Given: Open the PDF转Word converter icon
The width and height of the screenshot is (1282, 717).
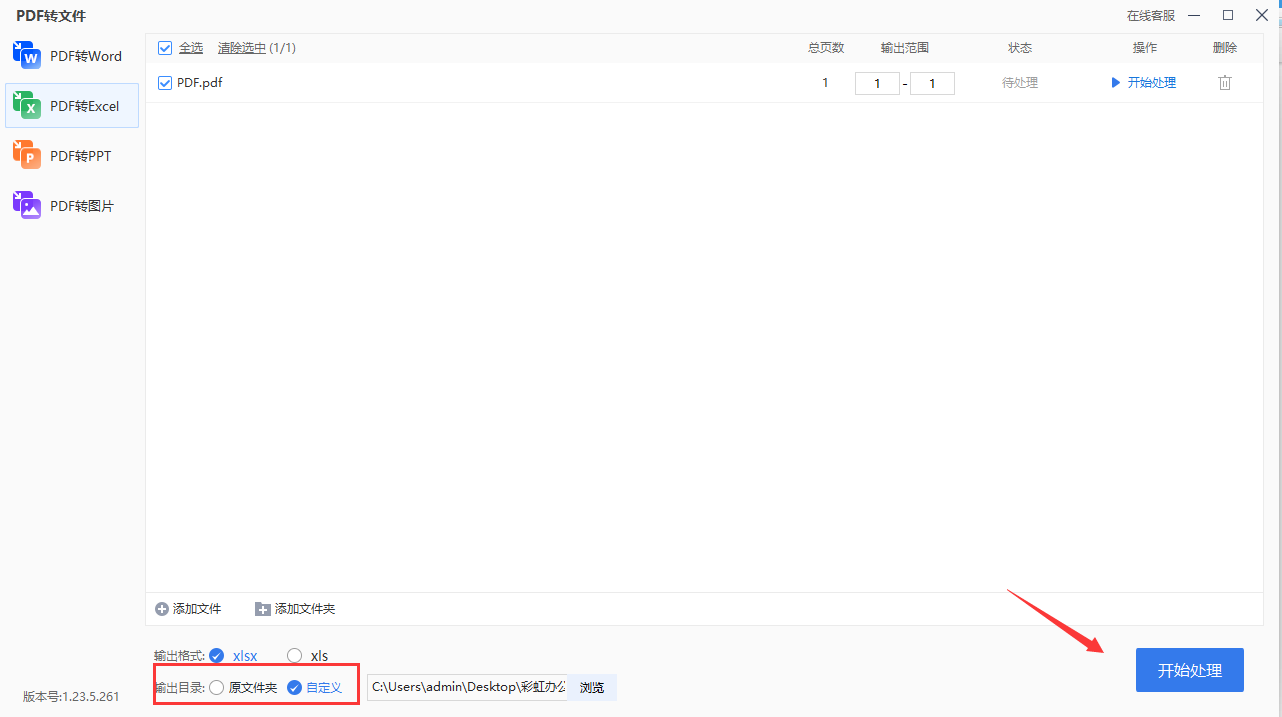Looking at the screenshot, I should [27, 56].
